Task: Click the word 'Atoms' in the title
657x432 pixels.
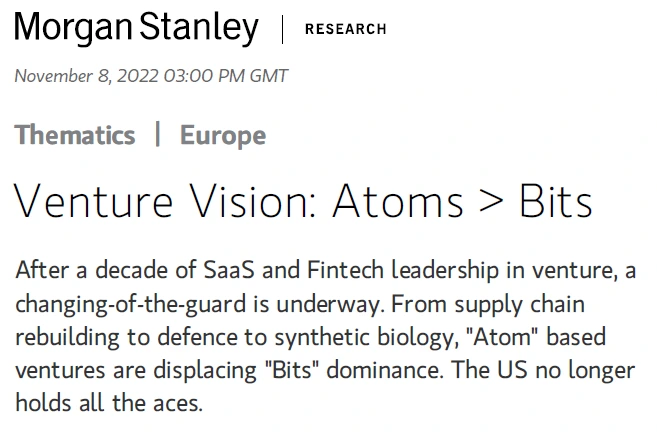Action: coord(398,202)
